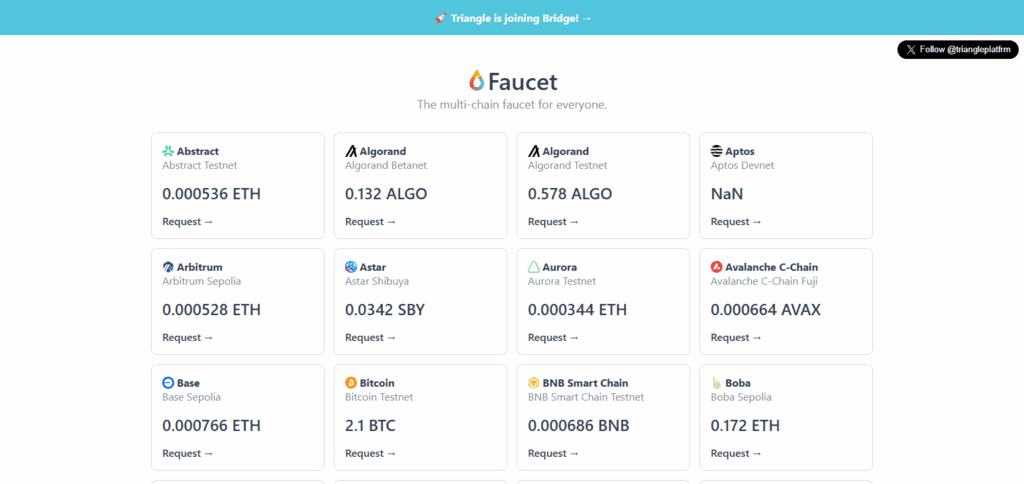Follow @triangleplatfrm on X
Screen dimensions: 1024x484
tap(958, 50)
